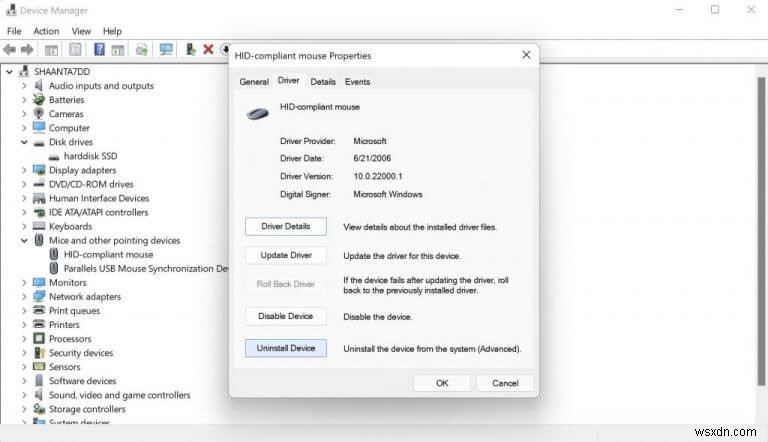Click the Driver Details button
This screenshot has height=442, width=768.
286,226
